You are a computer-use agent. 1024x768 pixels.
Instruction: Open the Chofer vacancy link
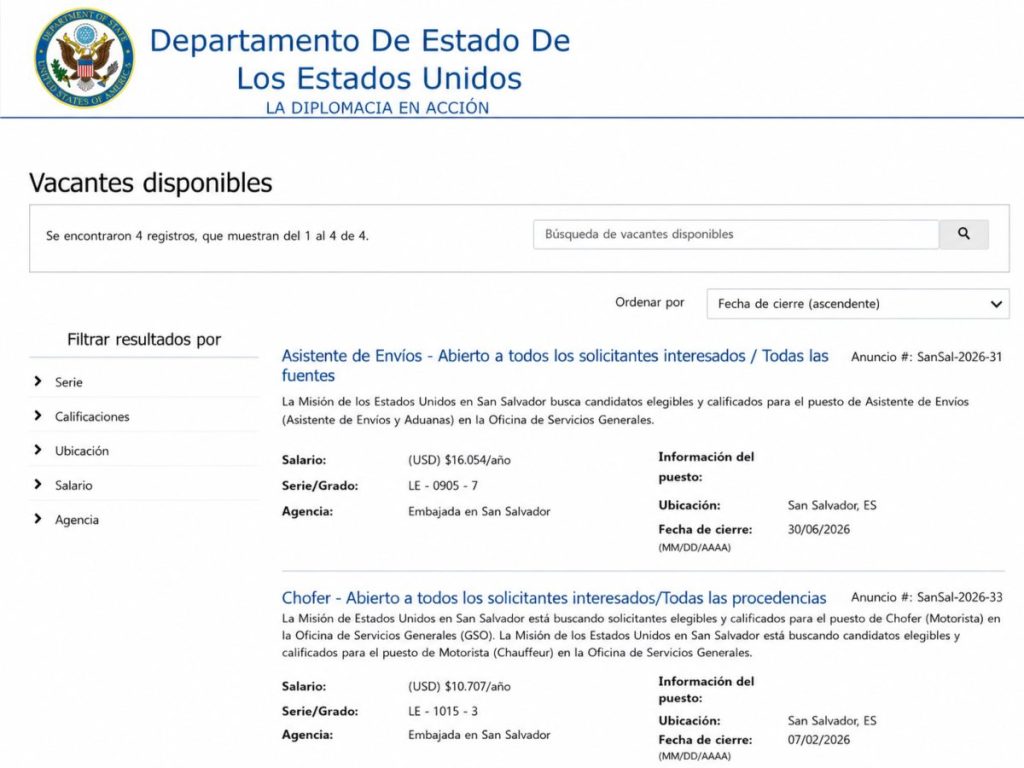pyautogui.click(x=554, y=598)
